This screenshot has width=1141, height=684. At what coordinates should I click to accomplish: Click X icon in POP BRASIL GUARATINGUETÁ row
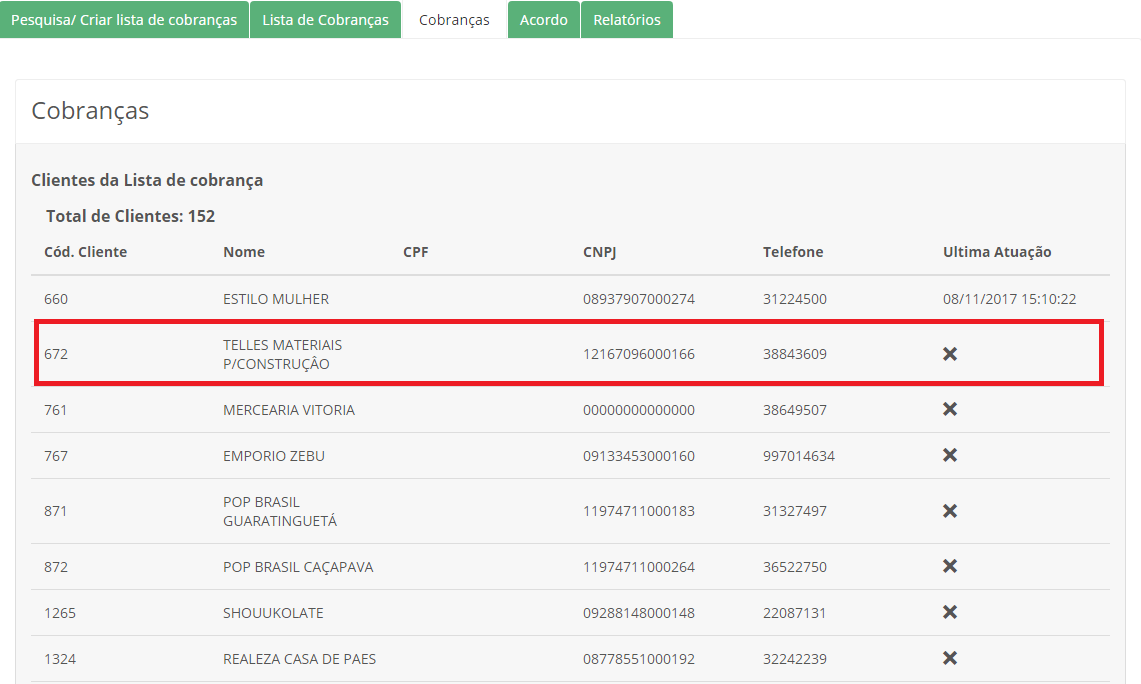950,511
